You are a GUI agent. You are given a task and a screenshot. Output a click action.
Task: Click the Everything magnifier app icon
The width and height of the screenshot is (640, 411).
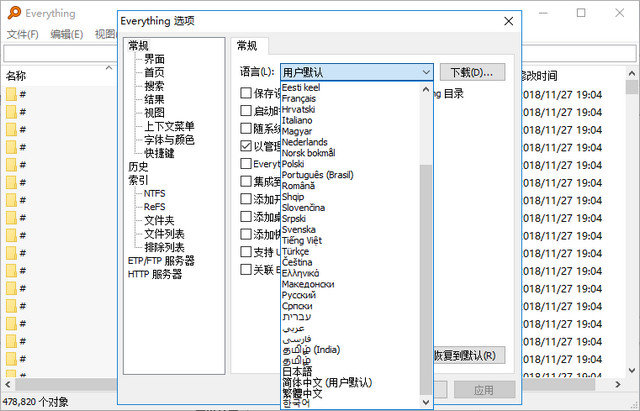14,12
